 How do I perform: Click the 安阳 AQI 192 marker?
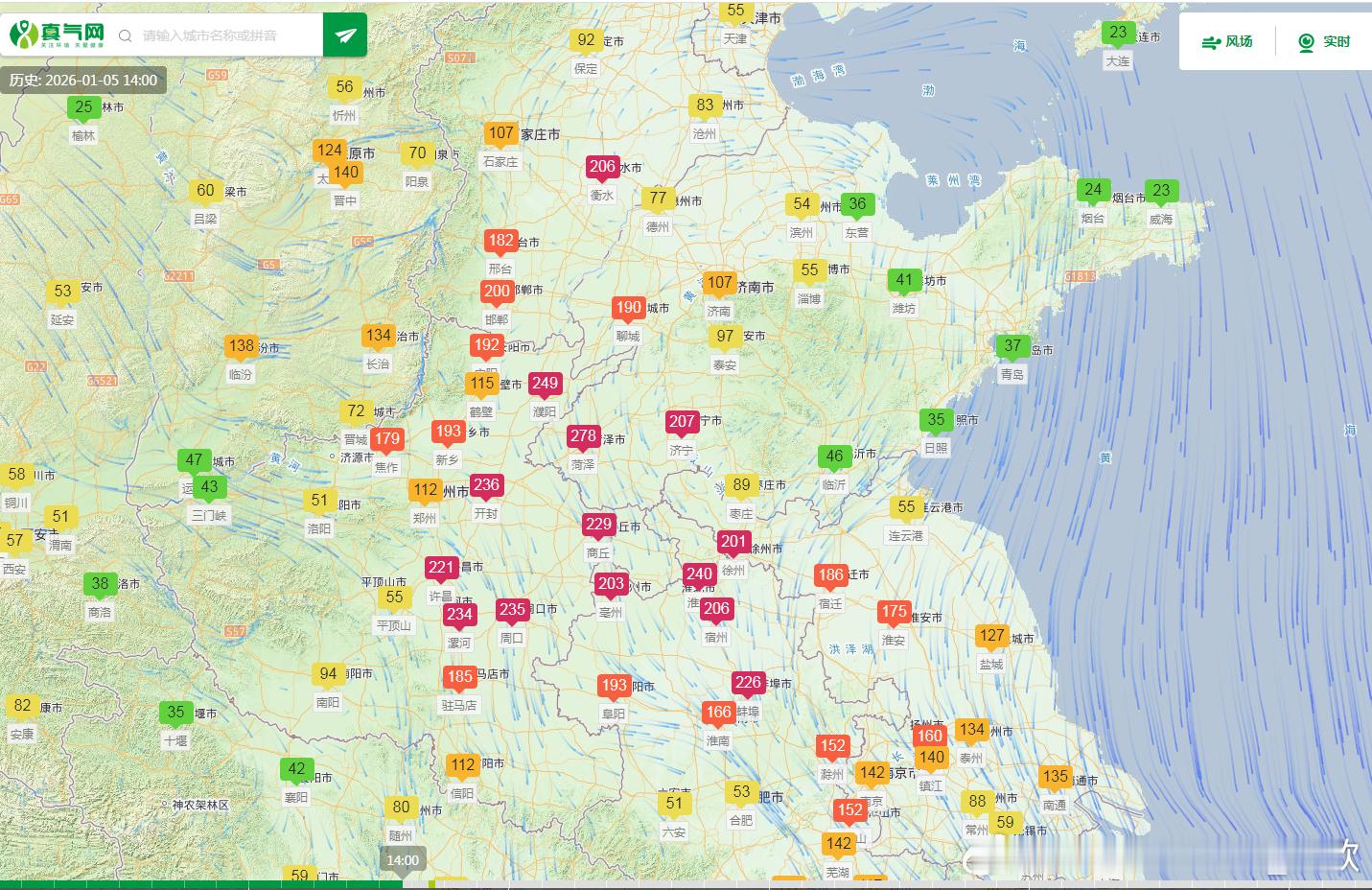(486, 346)
